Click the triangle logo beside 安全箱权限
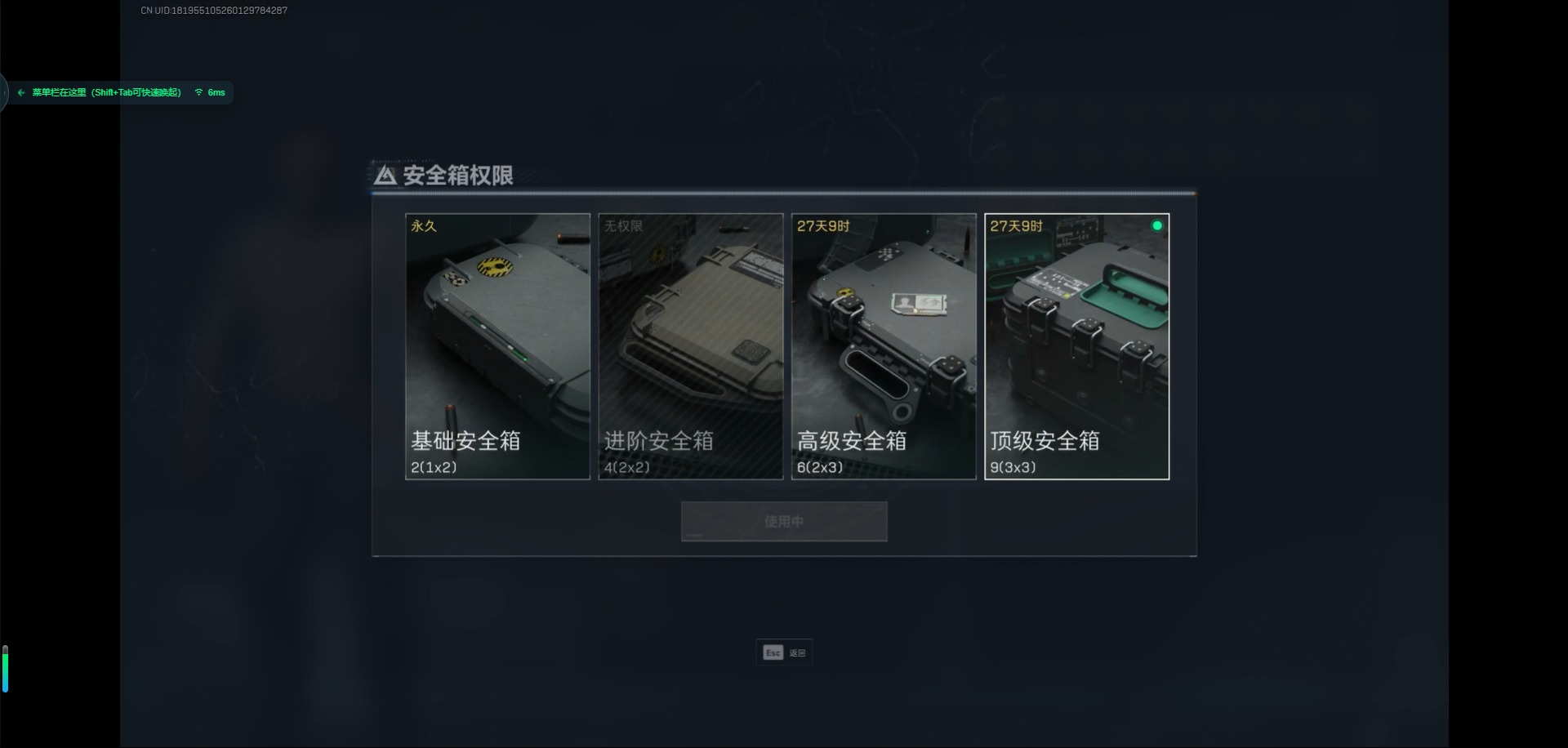 385,175
